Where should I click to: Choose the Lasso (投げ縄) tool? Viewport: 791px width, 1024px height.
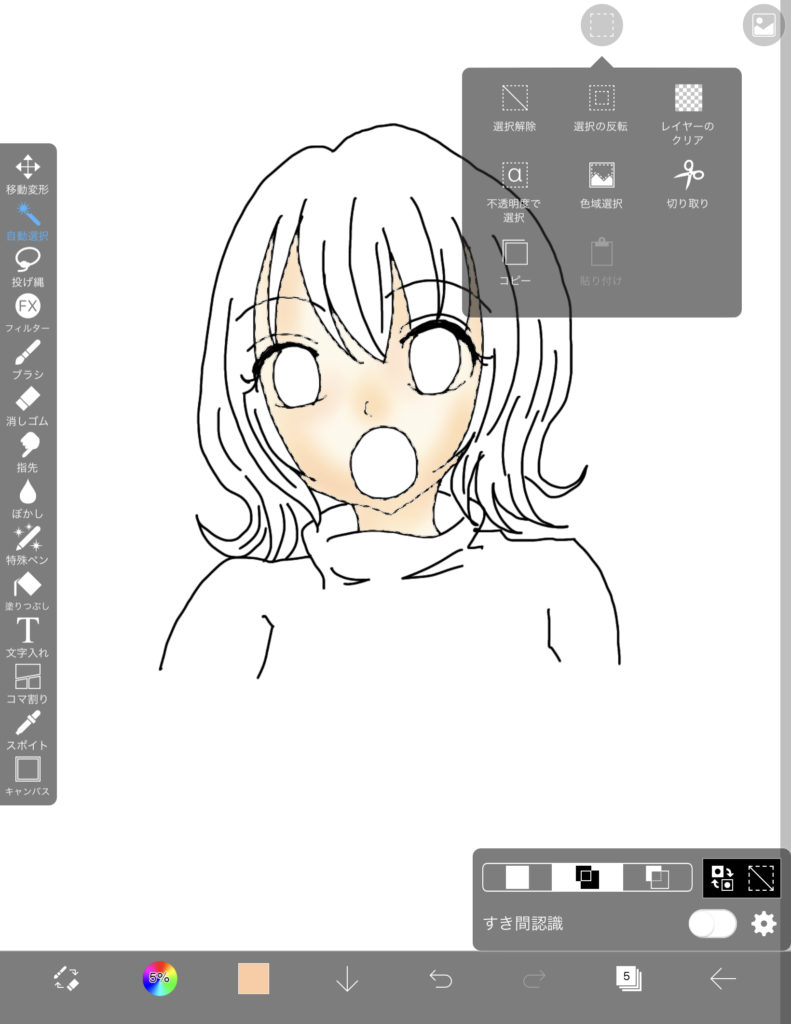click(x=28, y=266)
